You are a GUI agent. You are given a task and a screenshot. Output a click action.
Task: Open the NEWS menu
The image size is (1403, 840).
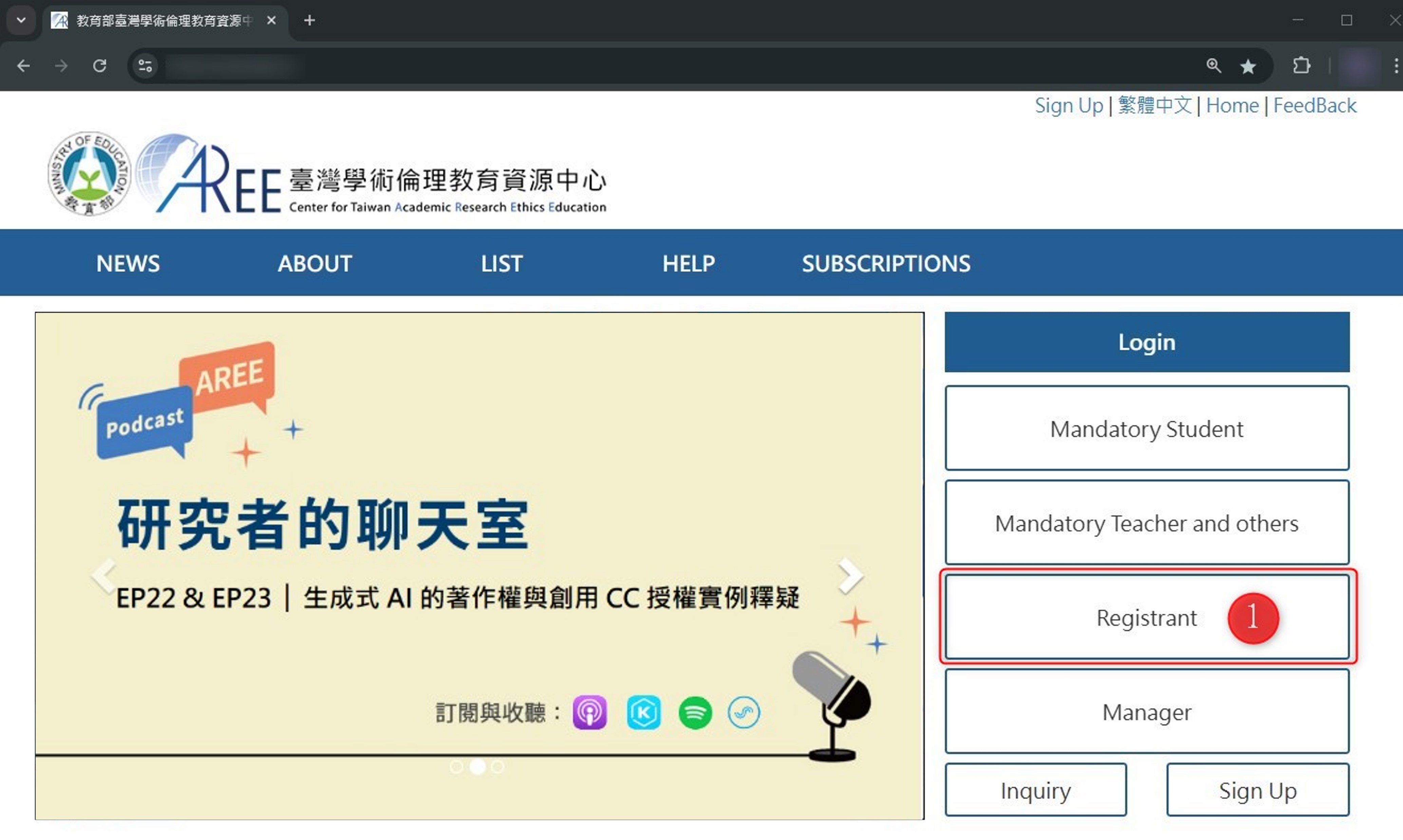tap(128, 263)
